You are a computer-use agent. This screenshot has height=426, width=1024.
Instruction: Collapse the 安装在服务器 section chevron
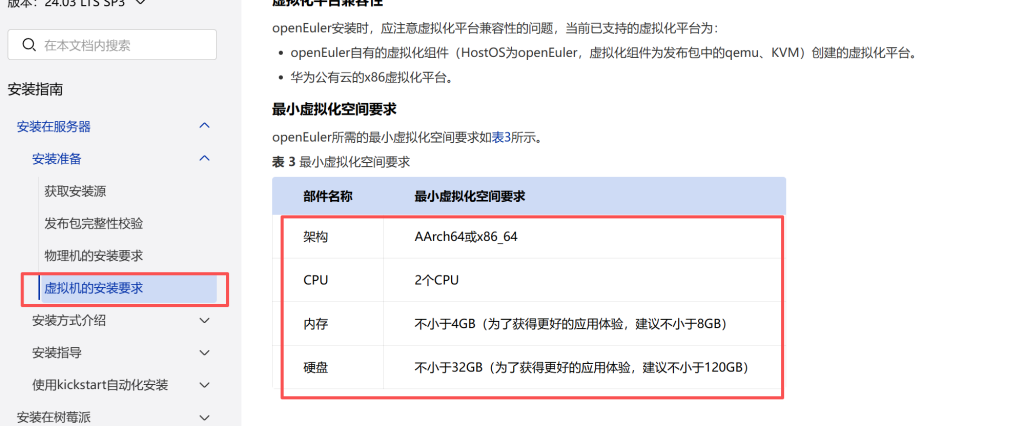[204, 126]
